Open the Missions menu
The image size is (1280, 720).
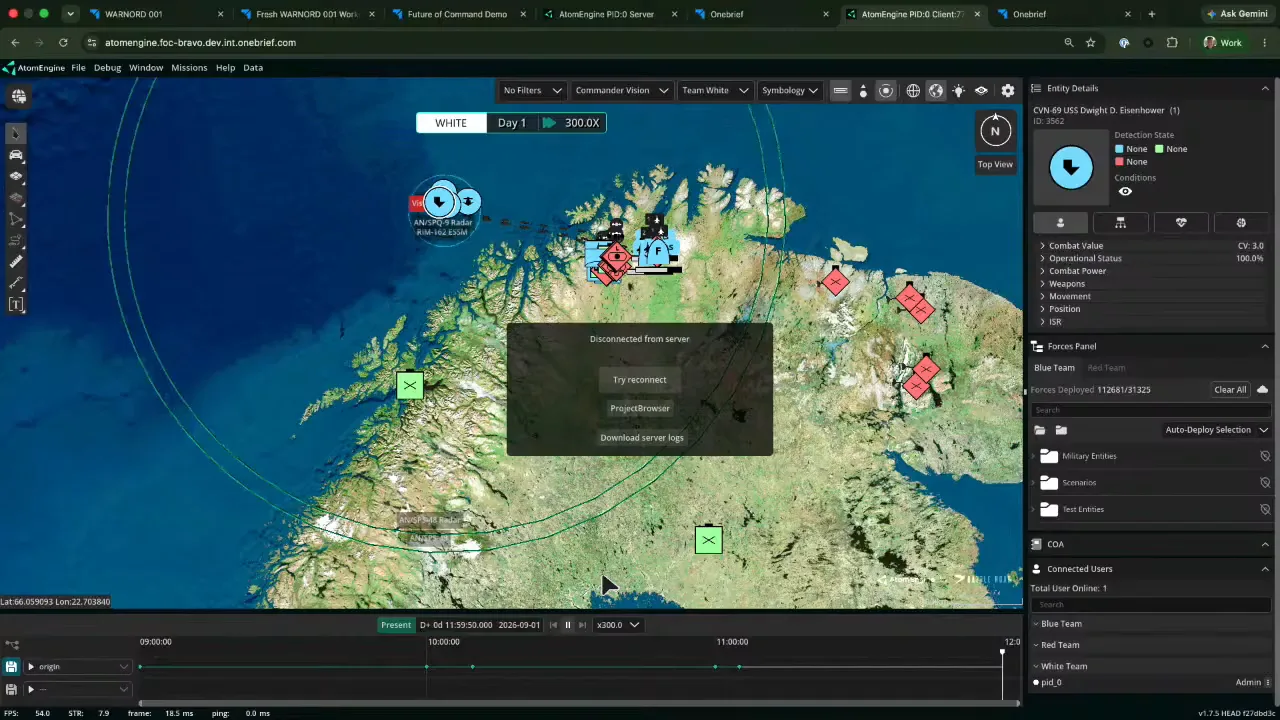(189, 68)
